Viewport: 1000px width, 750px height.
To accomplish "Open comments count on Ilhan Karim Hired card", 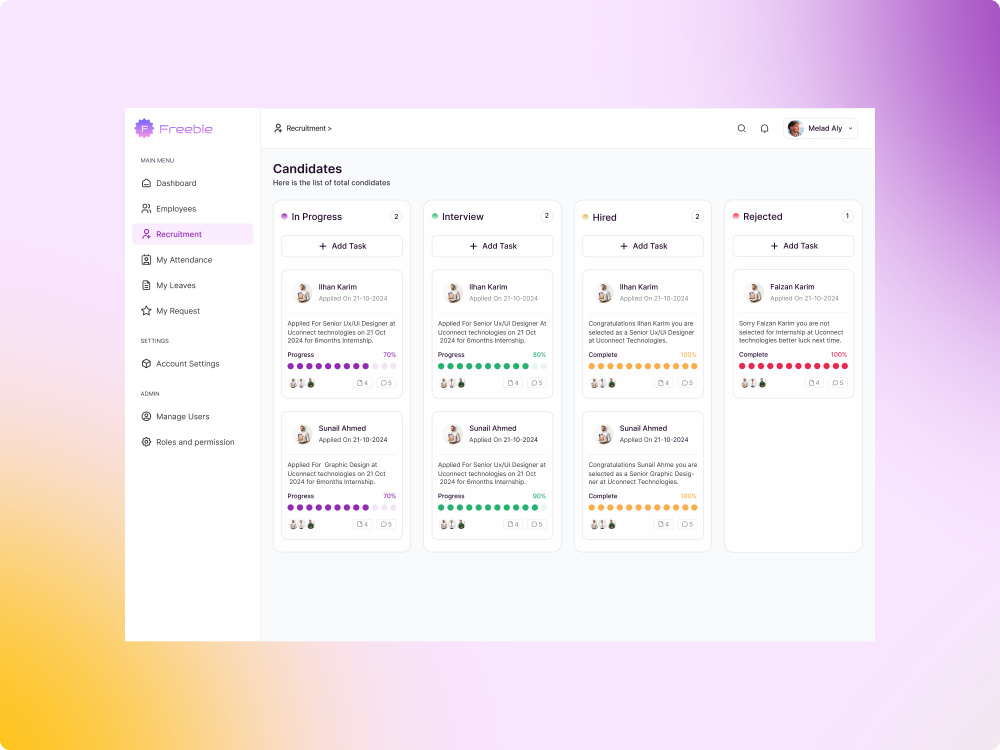I will 688,383.
